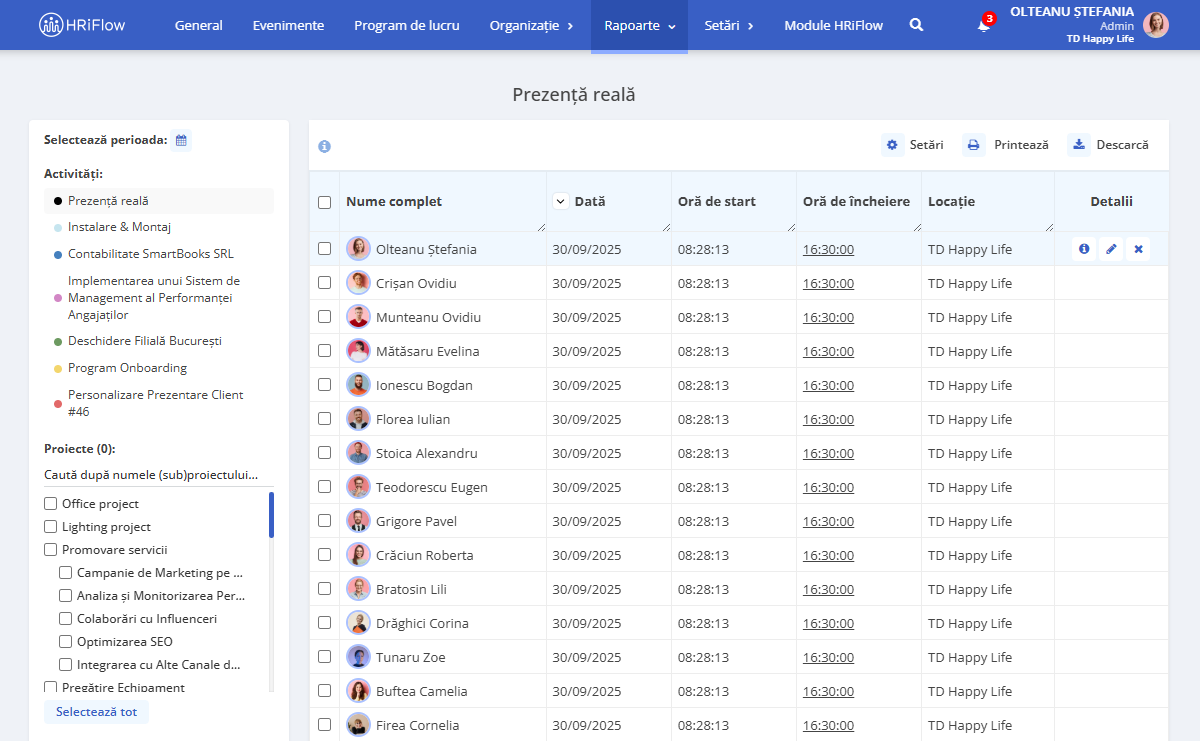Open the search magnifier in navbar

point(916,25)
